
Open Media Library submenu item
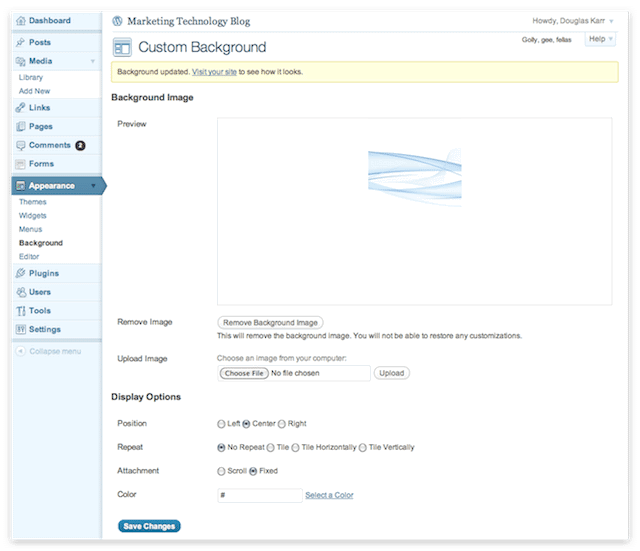pyautogui.click(x=31, y=78)
